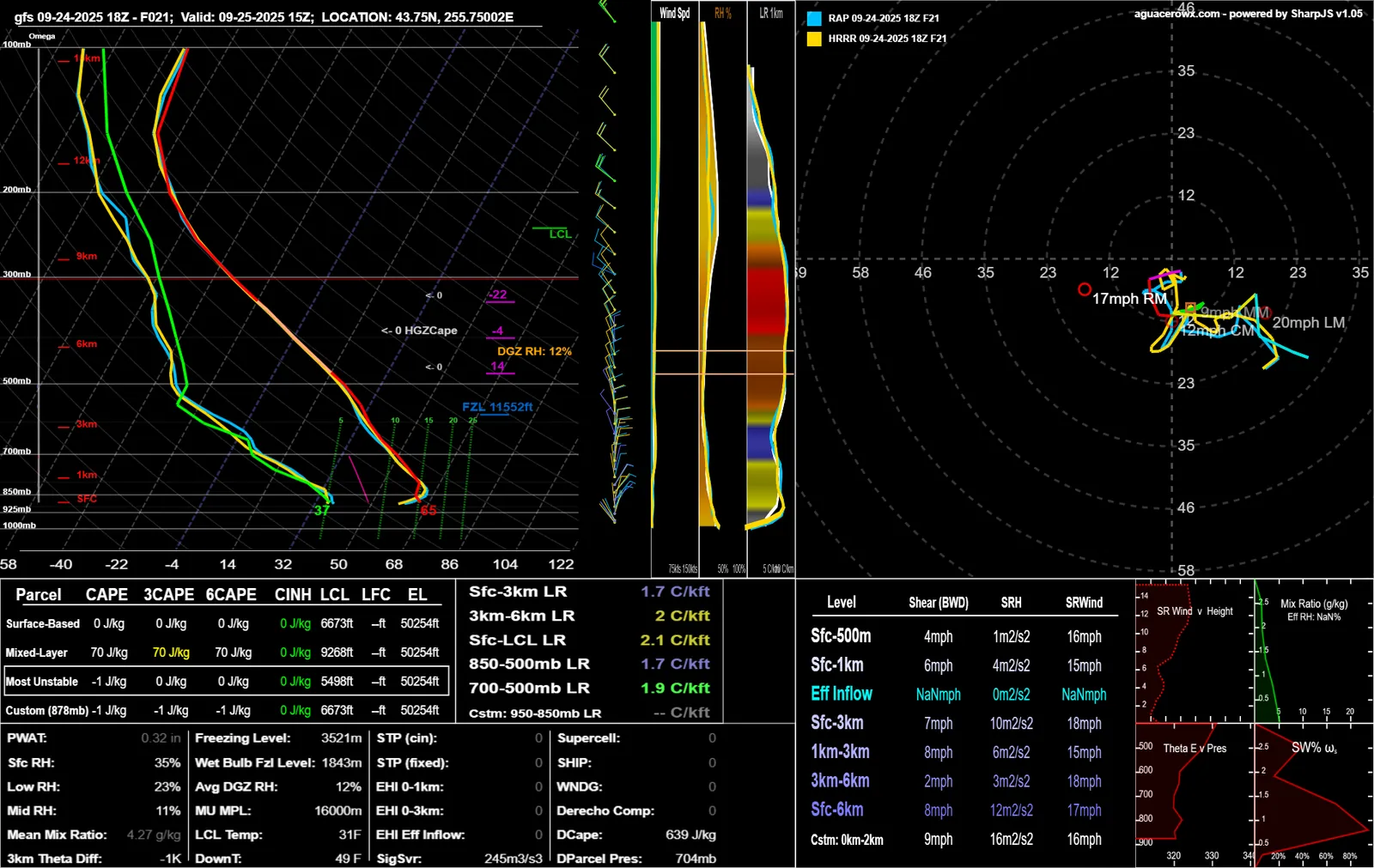Click the red RM storm motion circle marker
1374x868 pixels.
tap(1085, 289)
